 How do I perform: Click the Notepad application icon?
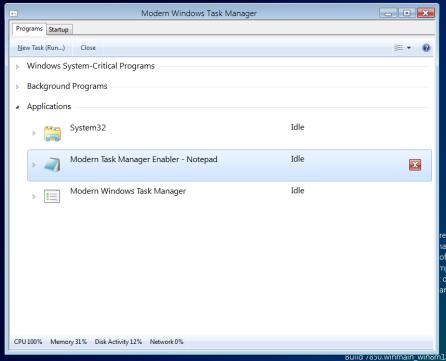52,165
